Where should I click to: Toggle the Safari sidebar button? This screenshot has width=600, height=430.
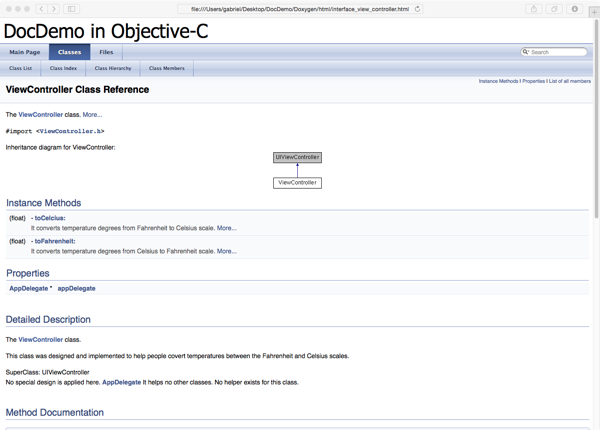(72, 9)
